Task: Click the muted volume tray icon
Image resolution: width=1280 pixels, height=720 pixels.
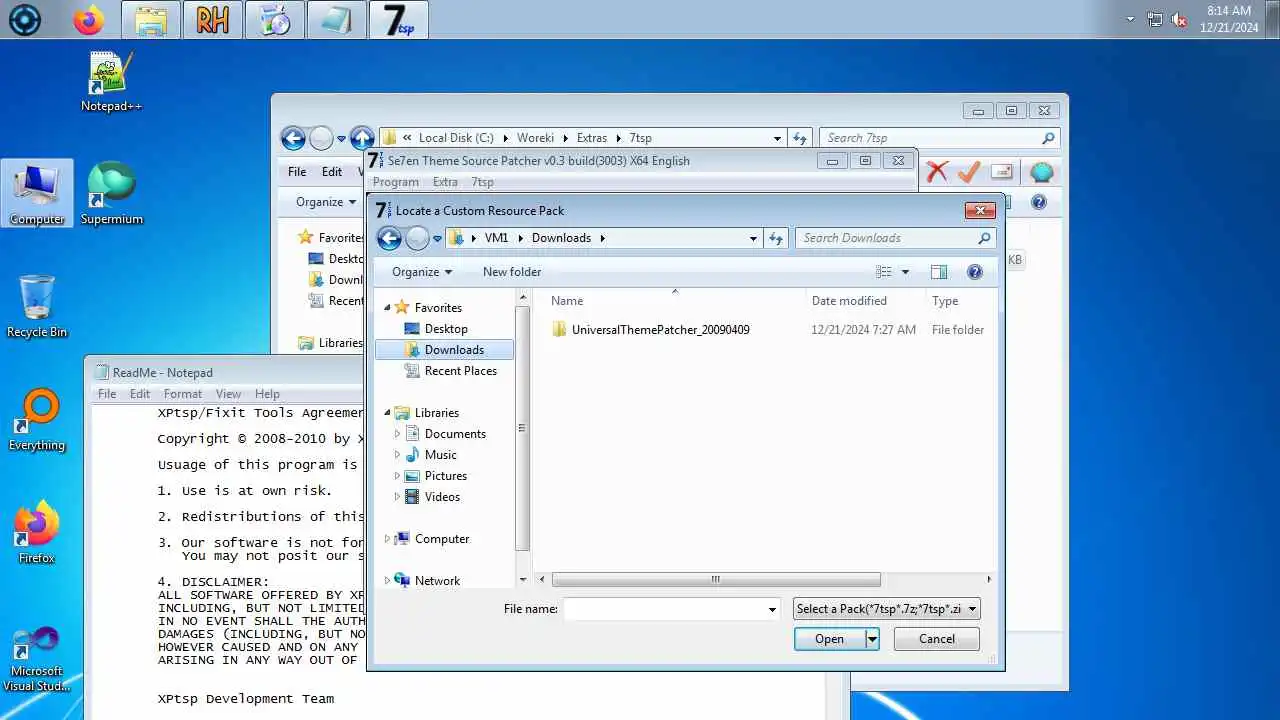Action: point(1179,19)
